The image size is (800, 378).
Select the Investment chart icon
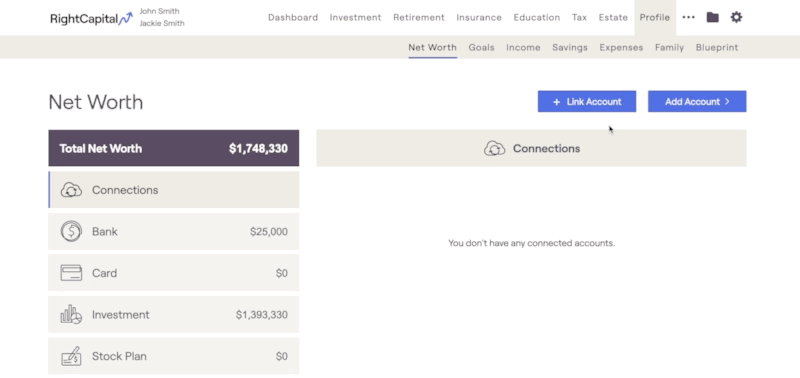coord(71,314)
